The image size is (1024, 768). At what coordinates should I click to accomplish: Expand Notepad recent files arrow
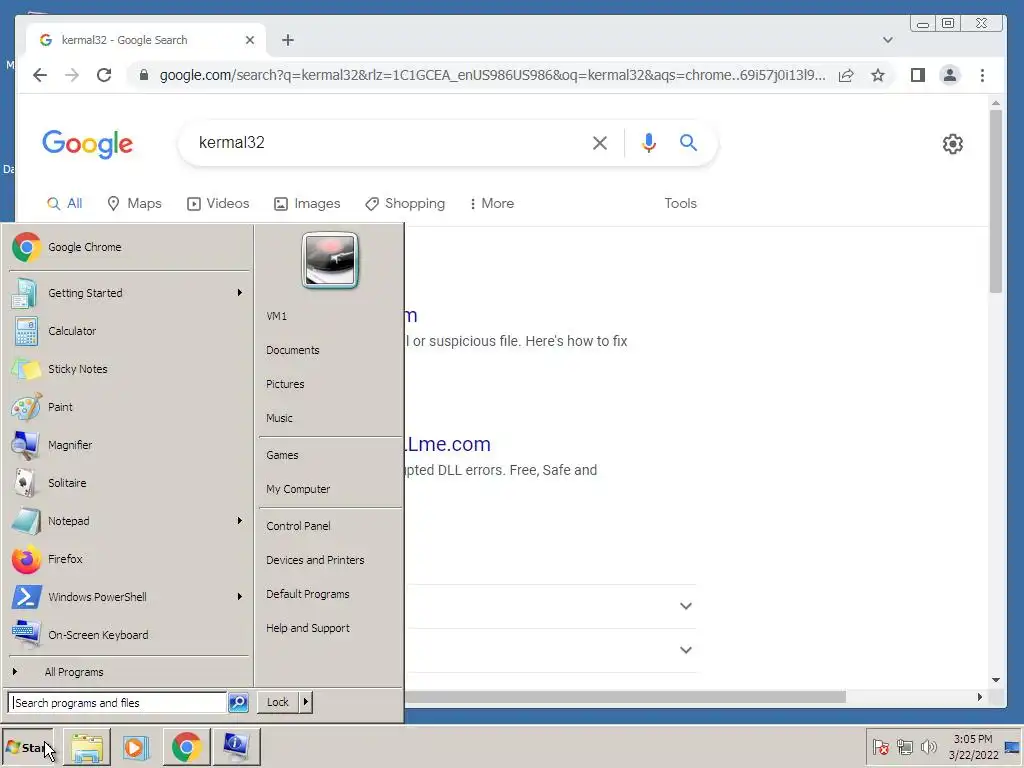(x=240, y=520)
